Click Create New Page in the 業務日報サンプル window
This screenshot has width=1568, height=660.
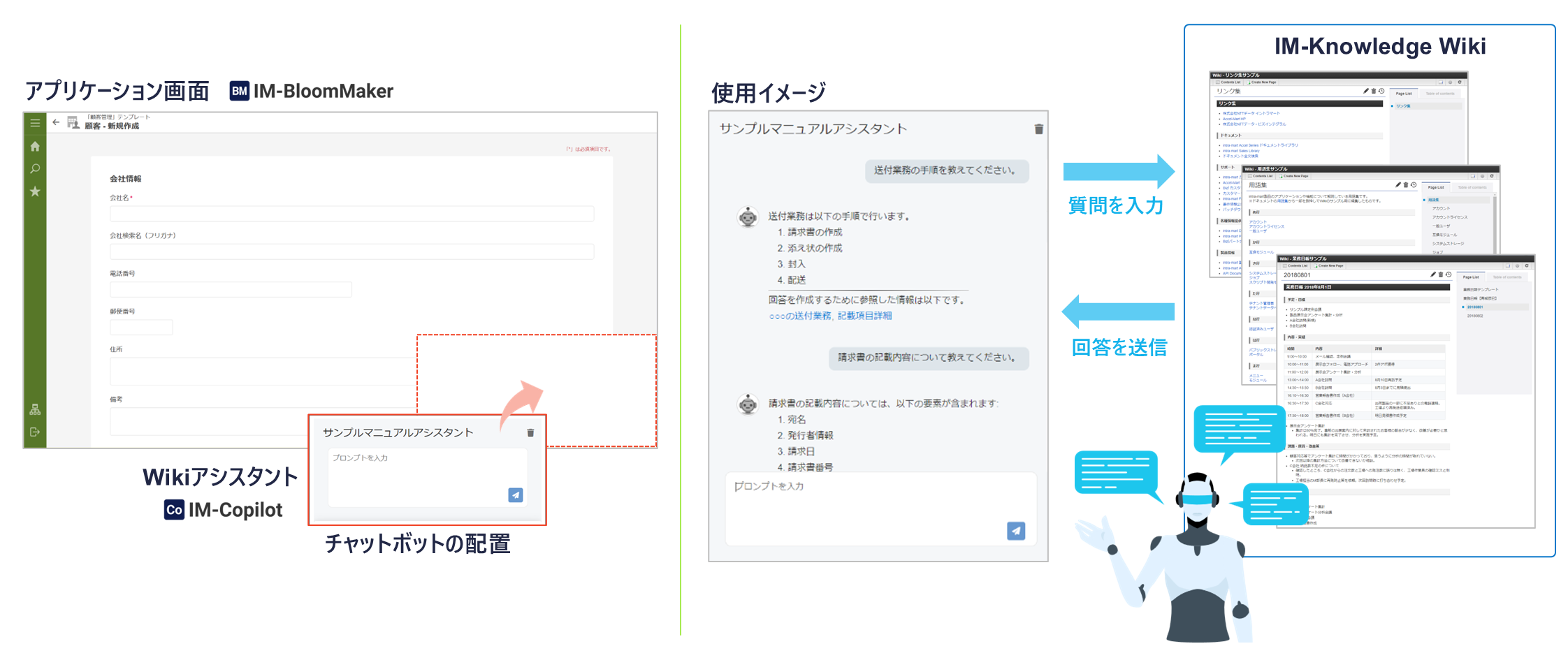coord(1328,265)
